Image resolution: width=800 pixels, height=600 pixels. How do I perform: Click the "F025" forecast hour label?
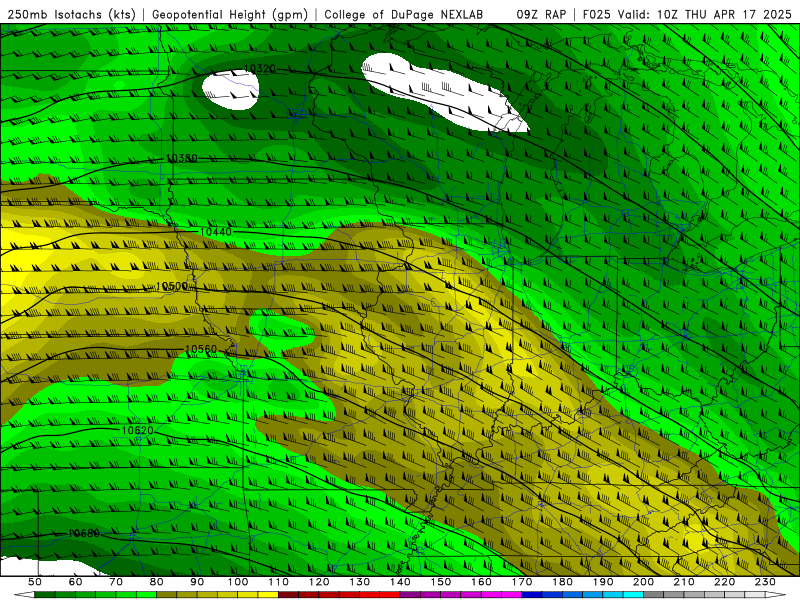pos(597,14)
